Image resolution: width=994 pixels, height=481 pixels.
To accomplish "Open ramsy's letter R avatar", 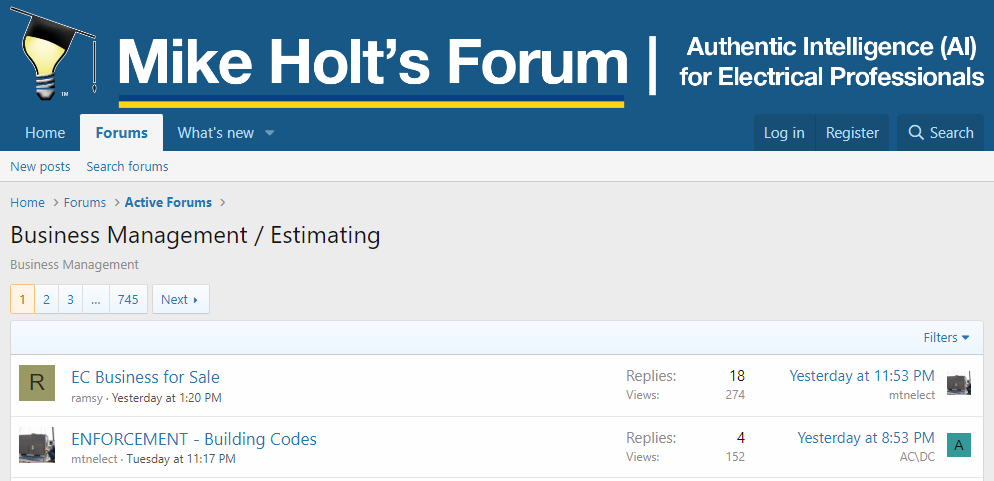I will tap(37, 383).
